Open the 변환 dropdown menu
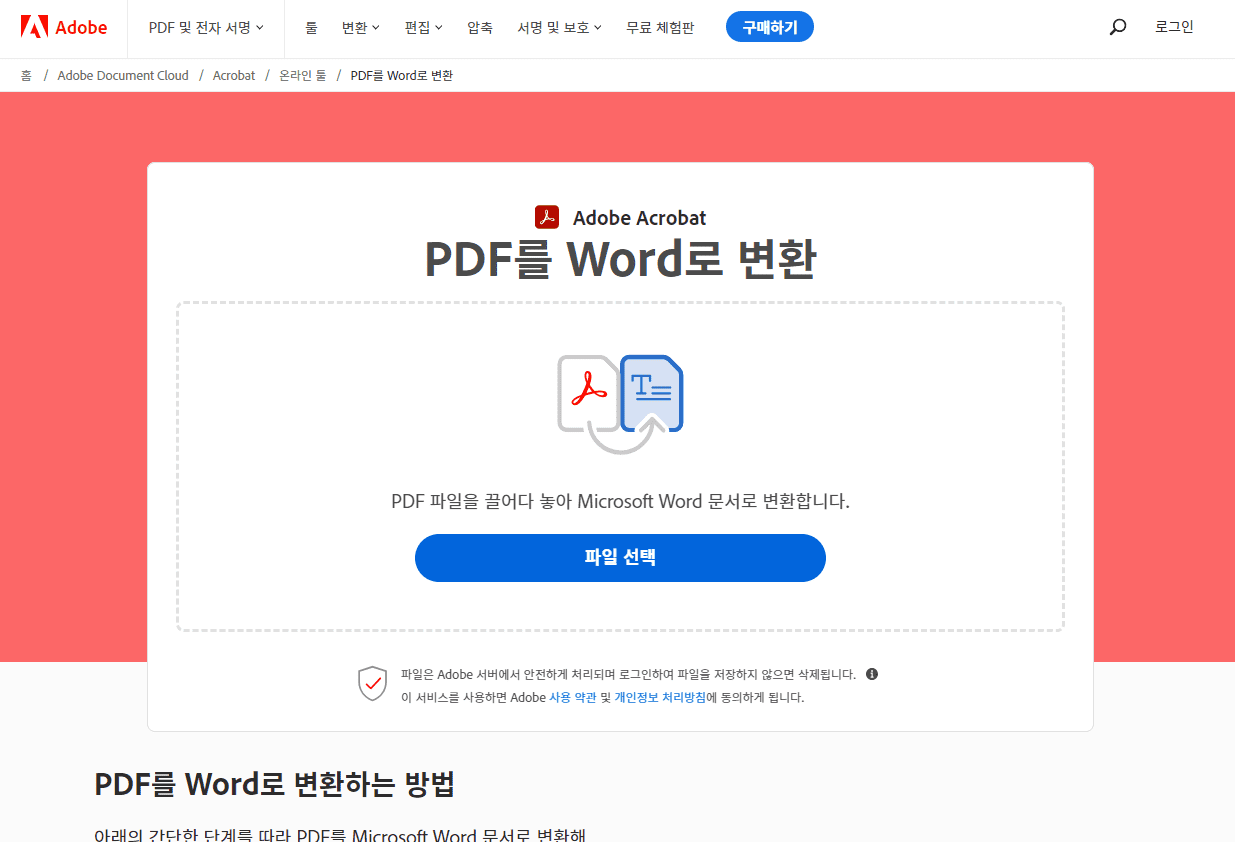The height and width of the screenshot is (842, 1235). pyautogui.click(x=360, y=28)
